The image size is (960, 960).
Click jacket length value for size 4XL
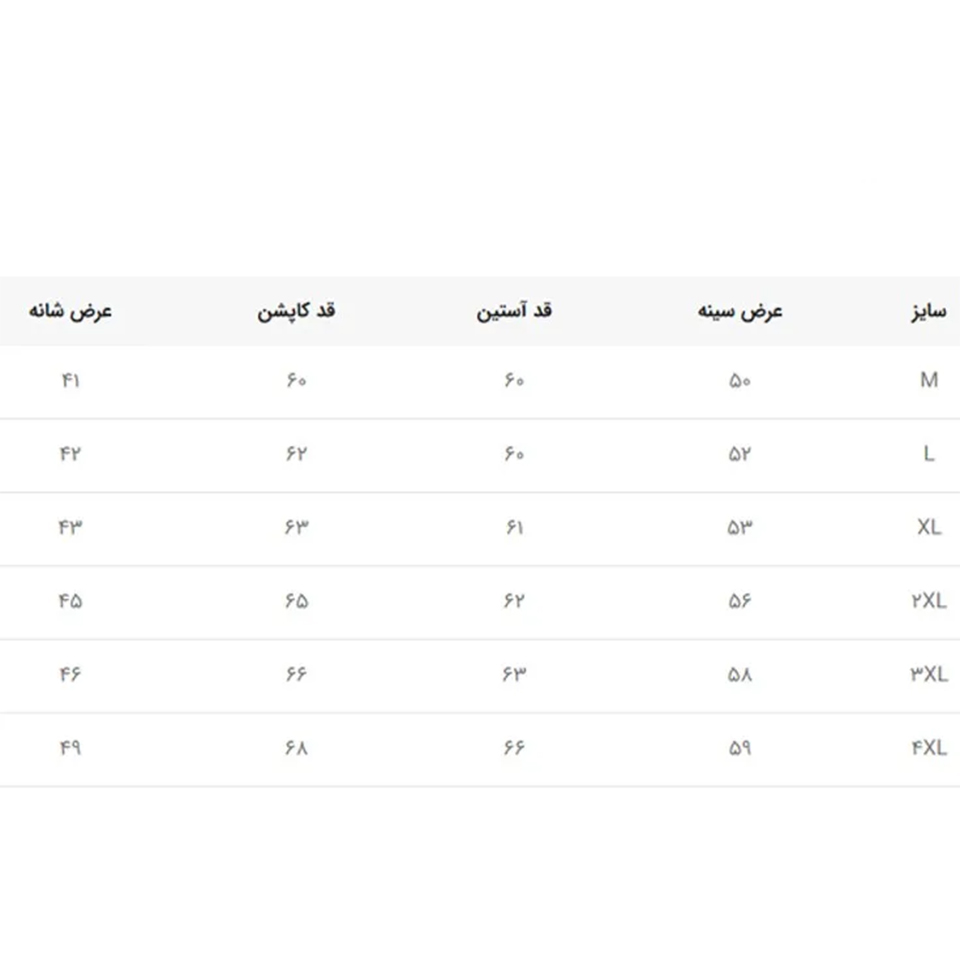pos(296,748)
